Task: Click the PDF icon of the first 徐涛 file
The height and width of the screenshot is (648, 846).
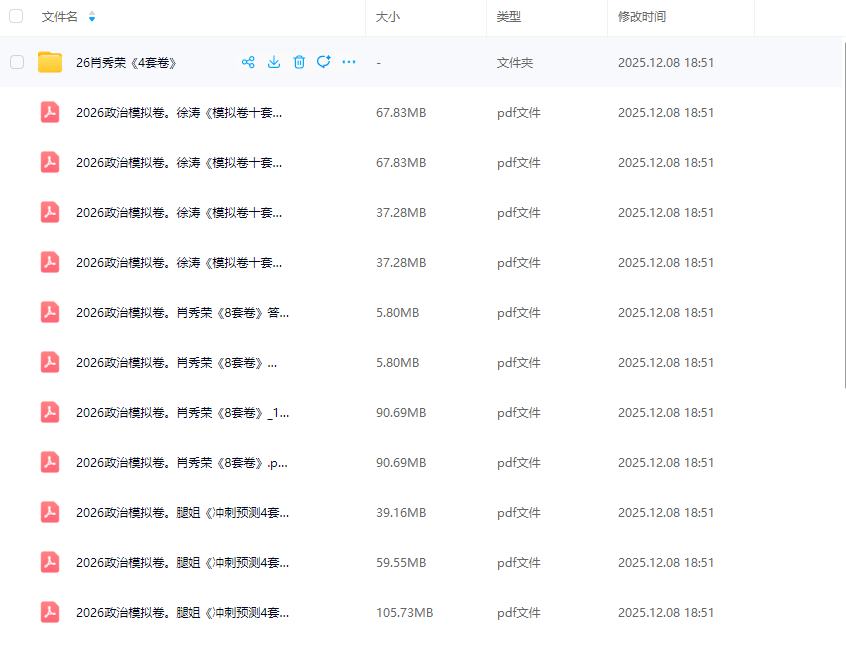Action: [50, 112]
